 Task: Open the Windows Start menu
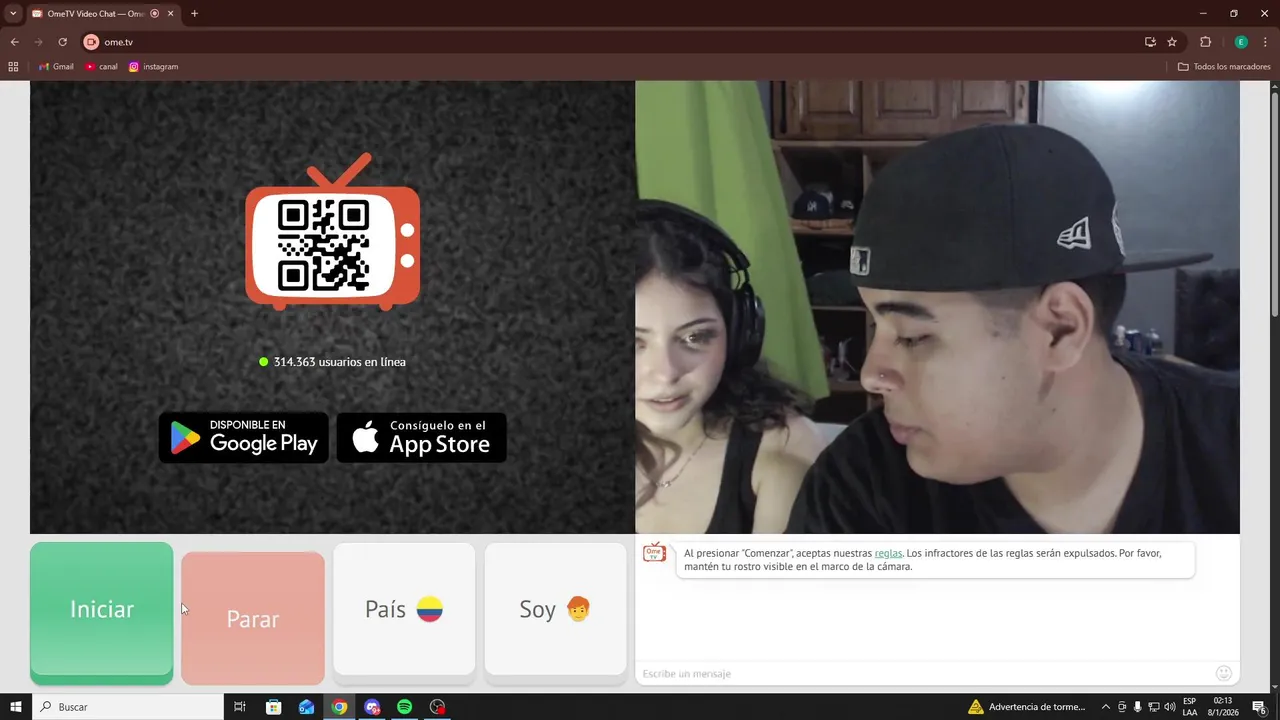(x=15, y=707)
